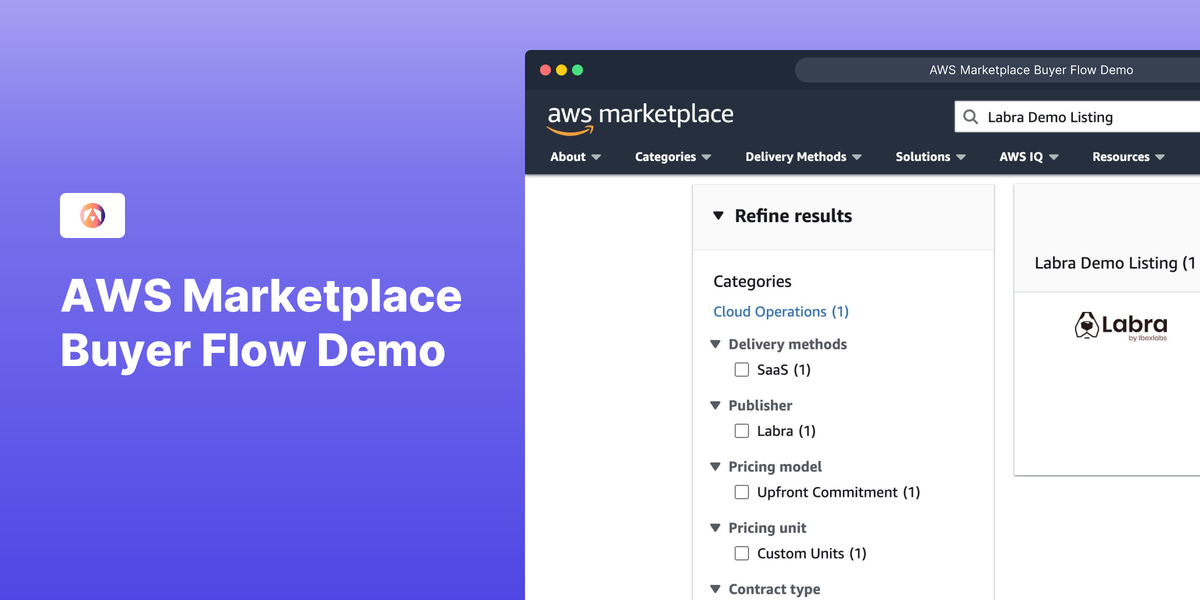Screen dimensions: 1200x600
Task: Click the chevron next to Publisher heading
Action: [715, 405]
